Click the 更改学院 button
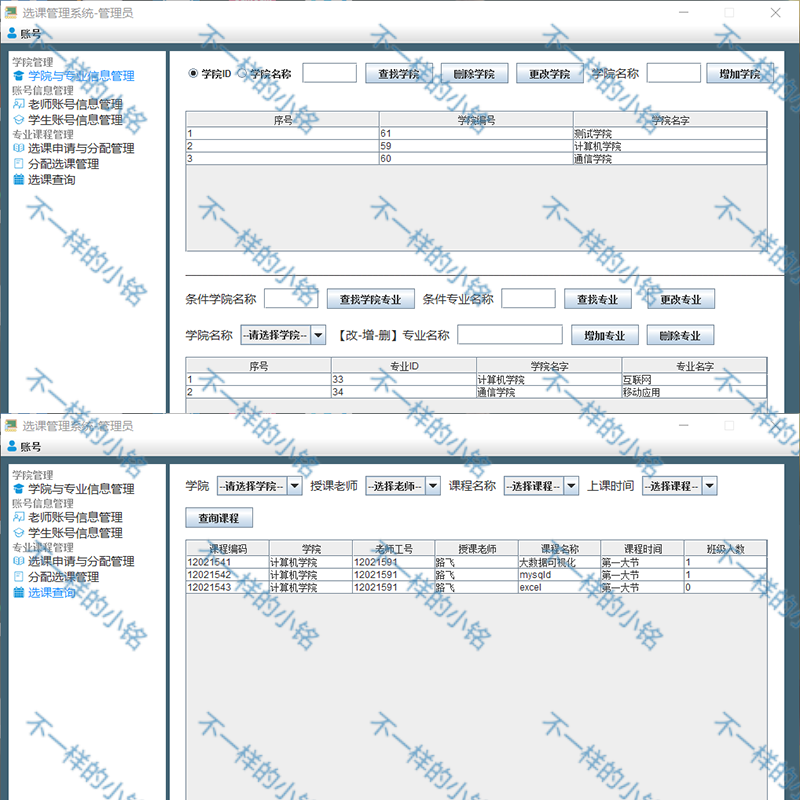Viewport: 800px width, 800px height. pyautogui.click(x=550, y=73)
